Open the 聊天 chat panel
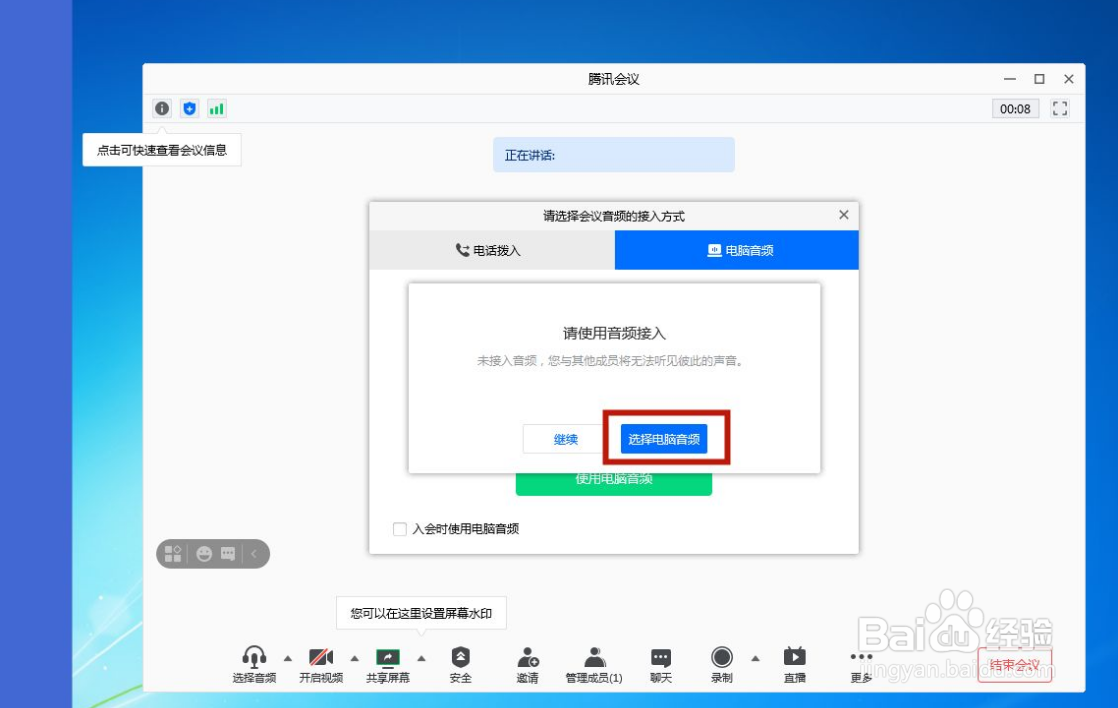The width and height of the screenshot is (1118, 708). pos(661,664)
